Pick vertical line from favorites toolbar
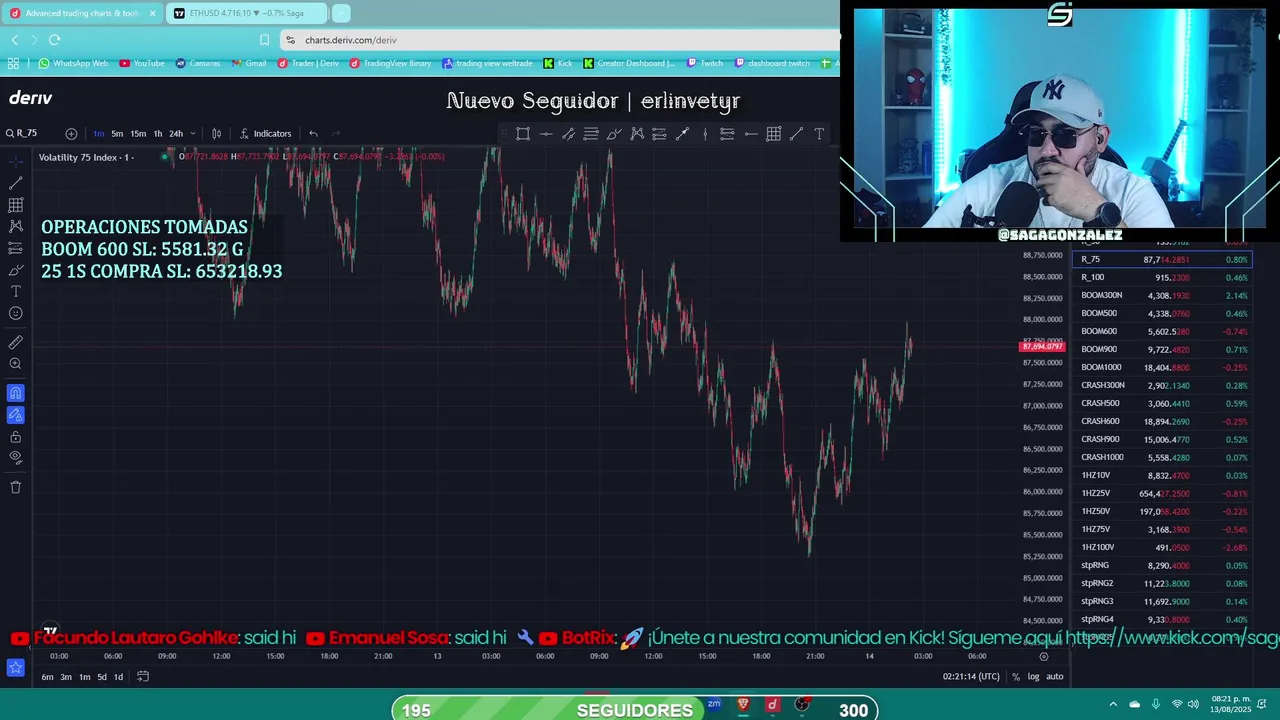 [x=705, y=134]
